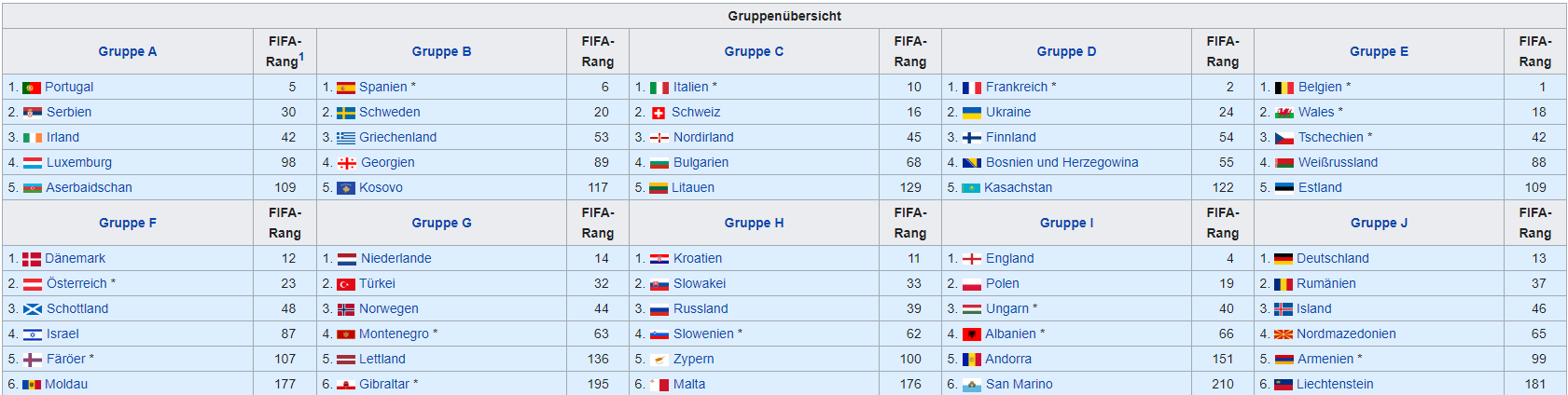Open the Gruppe D header link
Screen dimensions: 1568x395
pos(1066,51)
